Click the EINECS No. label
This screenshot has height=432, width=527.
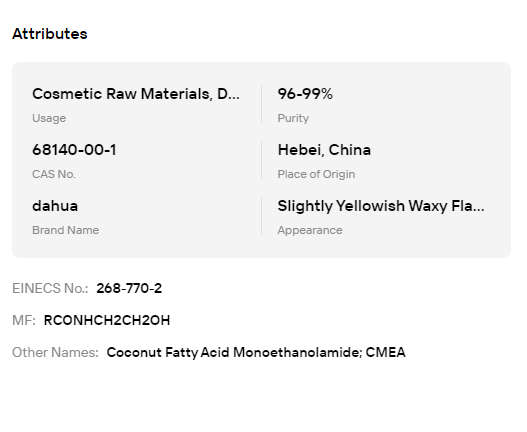[50, 288]
